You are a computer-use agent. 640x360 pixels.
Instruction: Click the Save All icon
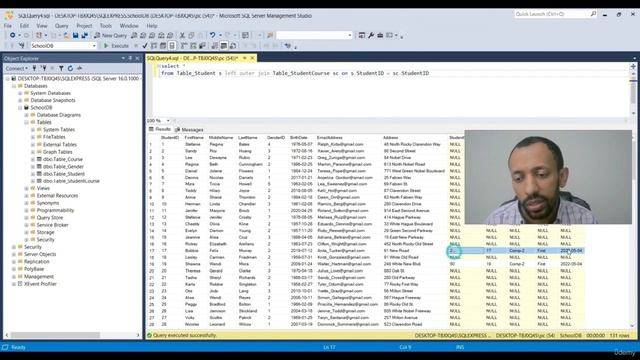(x=84, y=36)
